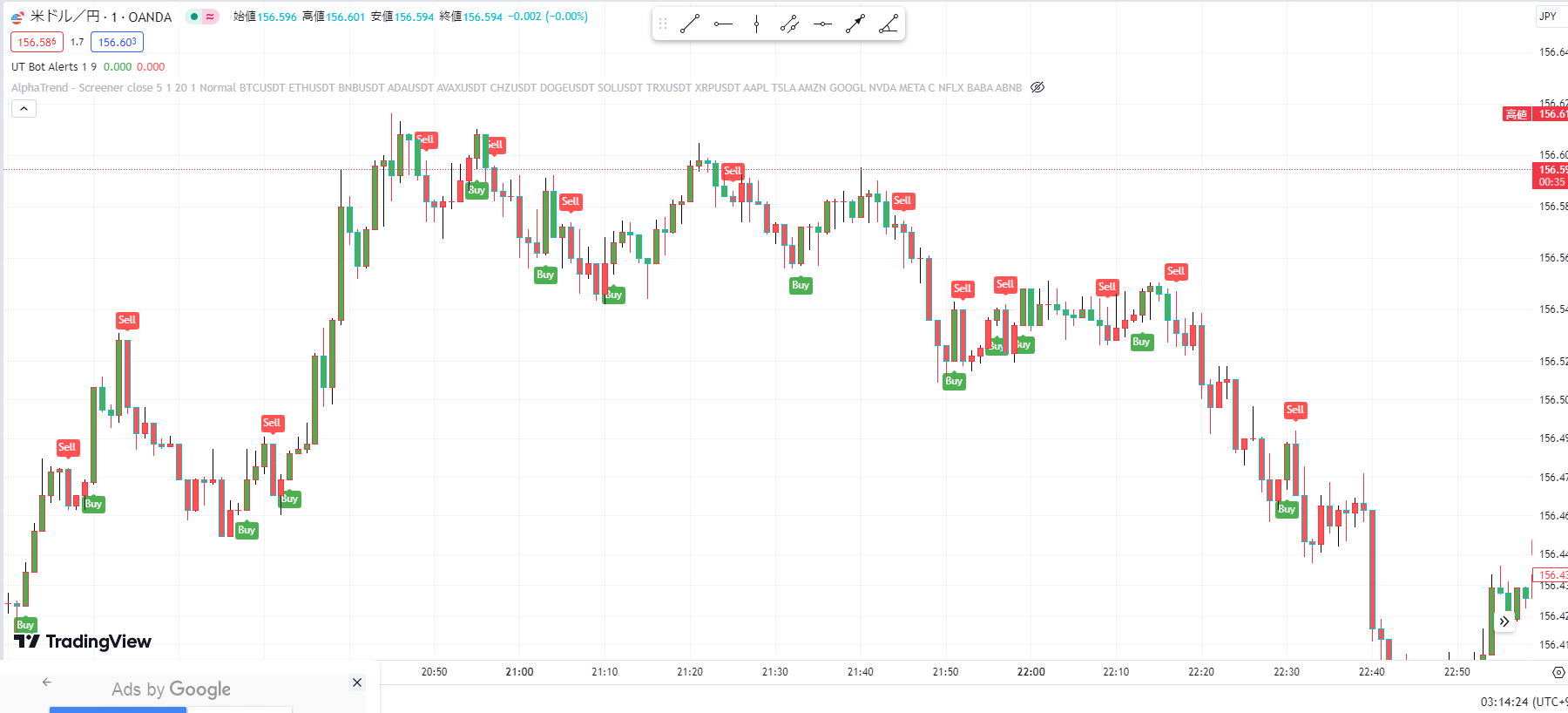Grab the drawing toolbar drag handle

pos(663,24)
